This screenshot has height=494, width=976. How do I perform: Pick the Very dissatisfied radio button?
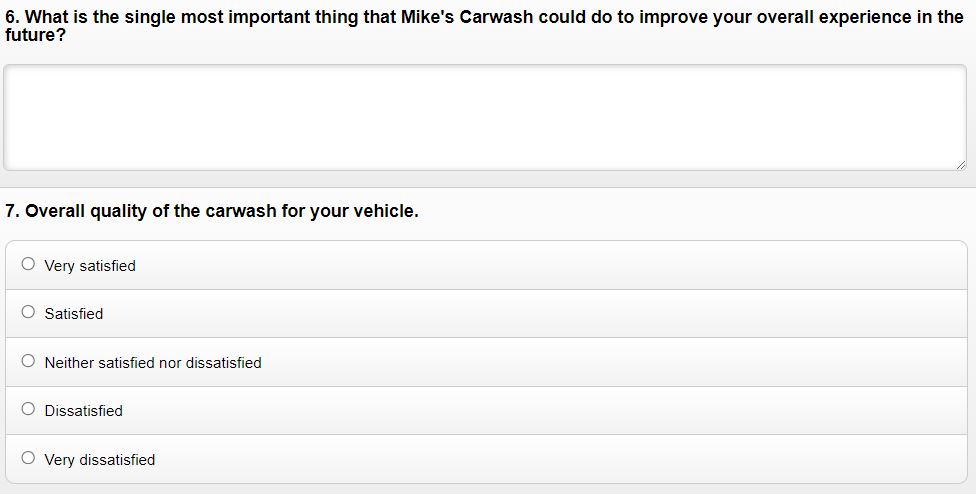point(28,458)
